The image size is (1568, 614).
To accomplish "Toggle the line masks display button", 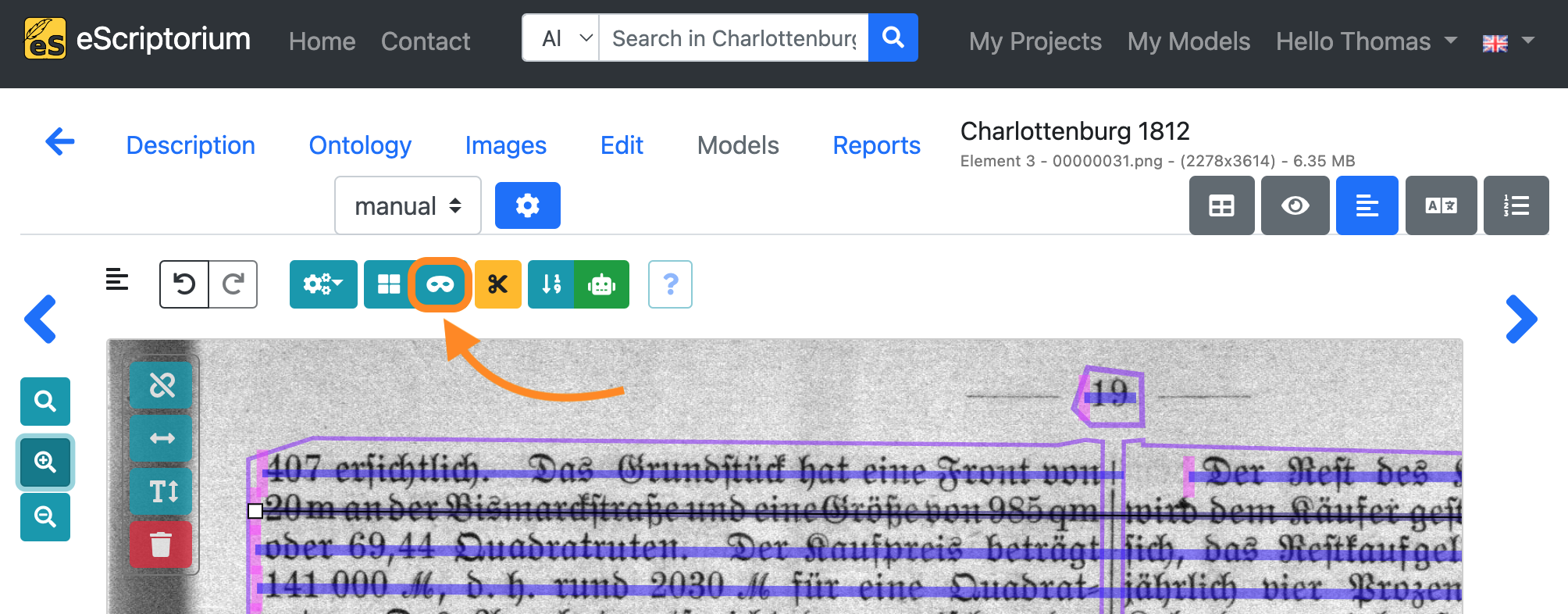I will click(x=440, y=284).
